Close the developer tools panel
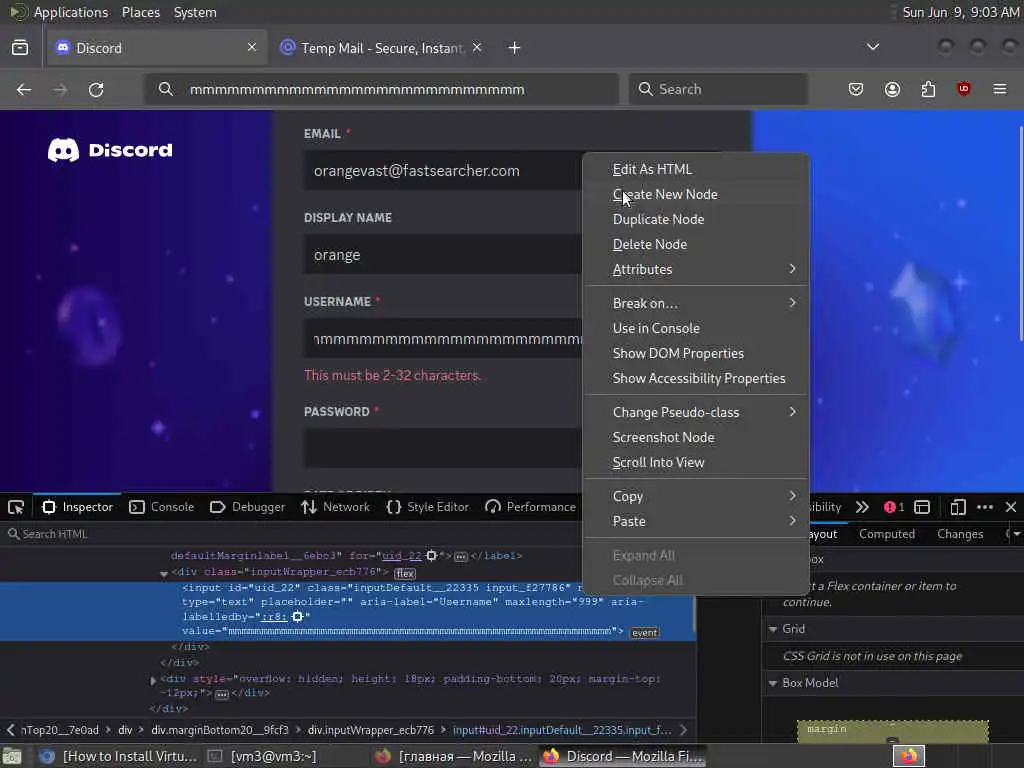 click(x=1011, y=507)
